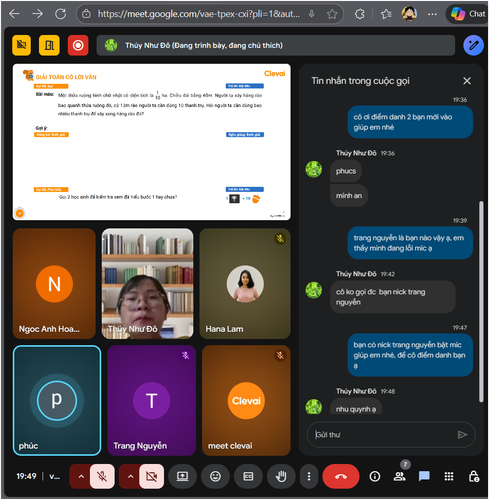
Task: Click the site security lock icon
Action: (x=86, y=14)
